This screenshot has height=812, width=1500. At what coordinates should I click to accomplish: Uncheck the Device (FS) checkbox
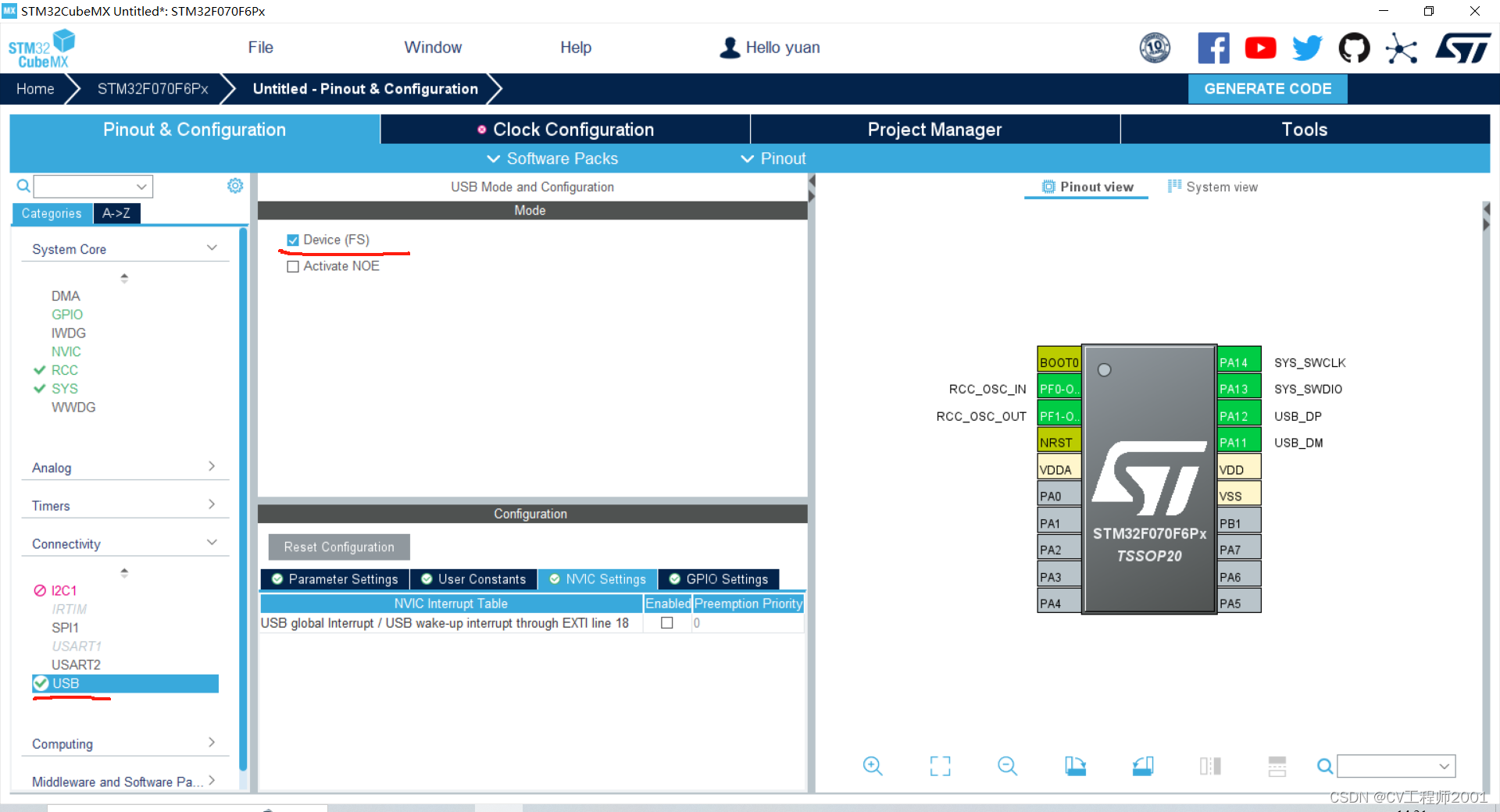(293, 240)
